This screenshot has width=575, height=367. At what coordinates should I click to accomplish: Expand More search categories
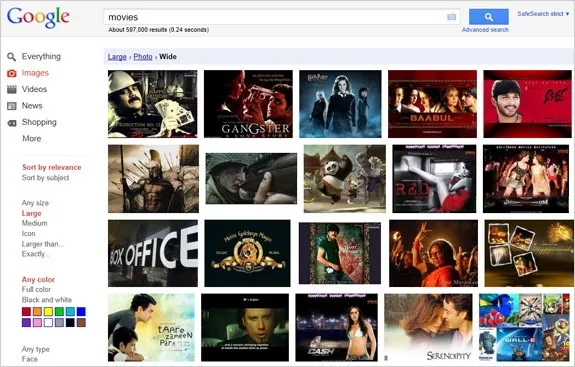(x=32, y=139)
